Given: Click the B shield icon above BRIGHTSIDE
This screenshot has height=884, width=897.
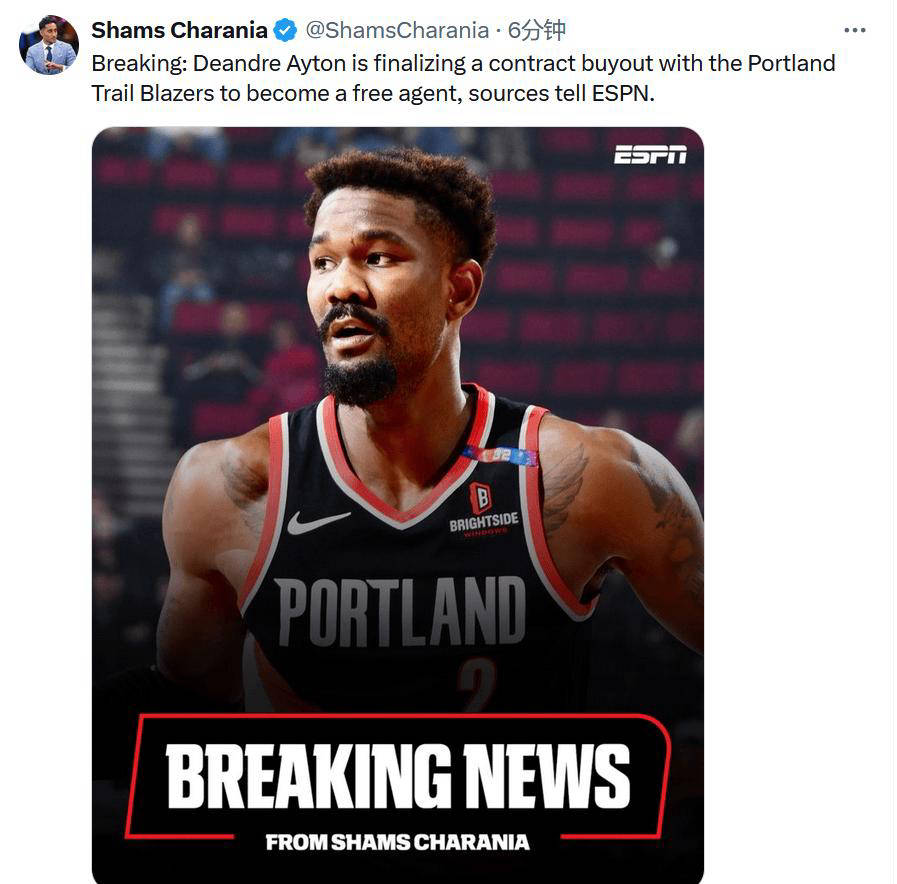Looking at the screenshot, I should click(x=481, y=497).
